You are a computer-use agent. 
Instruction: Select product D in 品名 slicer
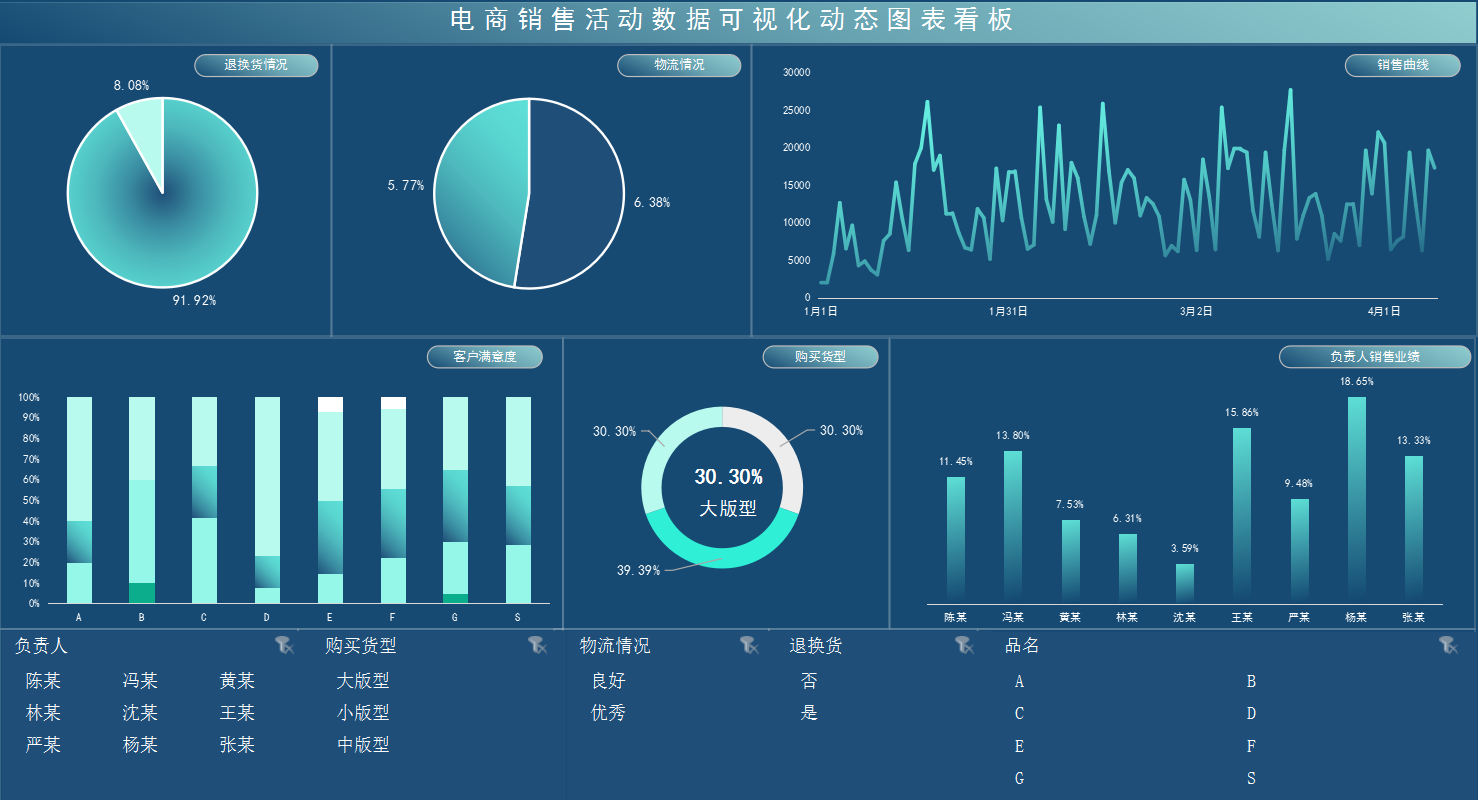pyautogui.click(x=1251, y=714)
